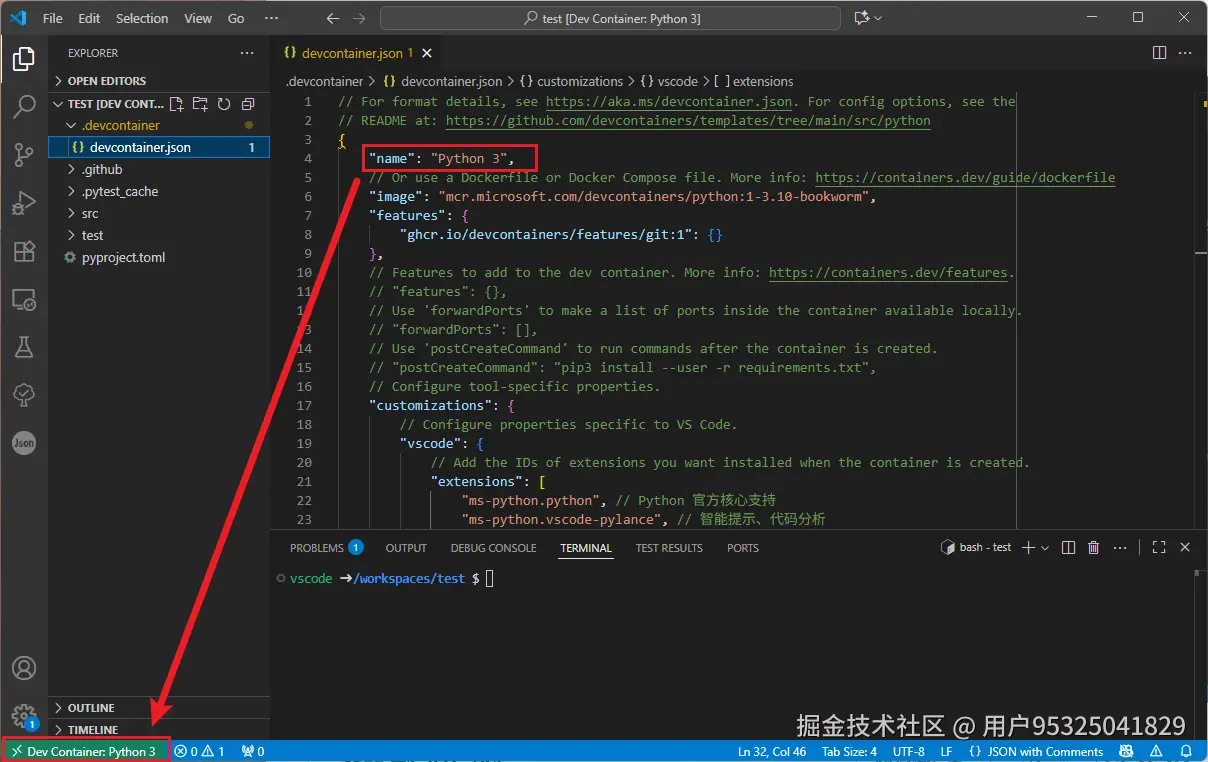Open editor more actions ellipsis
The height and width of the screenshot is (762, 1208).
click(1184, 53)
